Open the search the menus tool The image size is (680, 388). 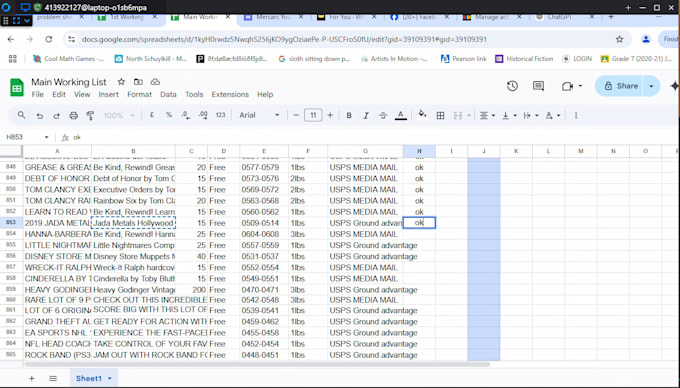tap(21, 115)
